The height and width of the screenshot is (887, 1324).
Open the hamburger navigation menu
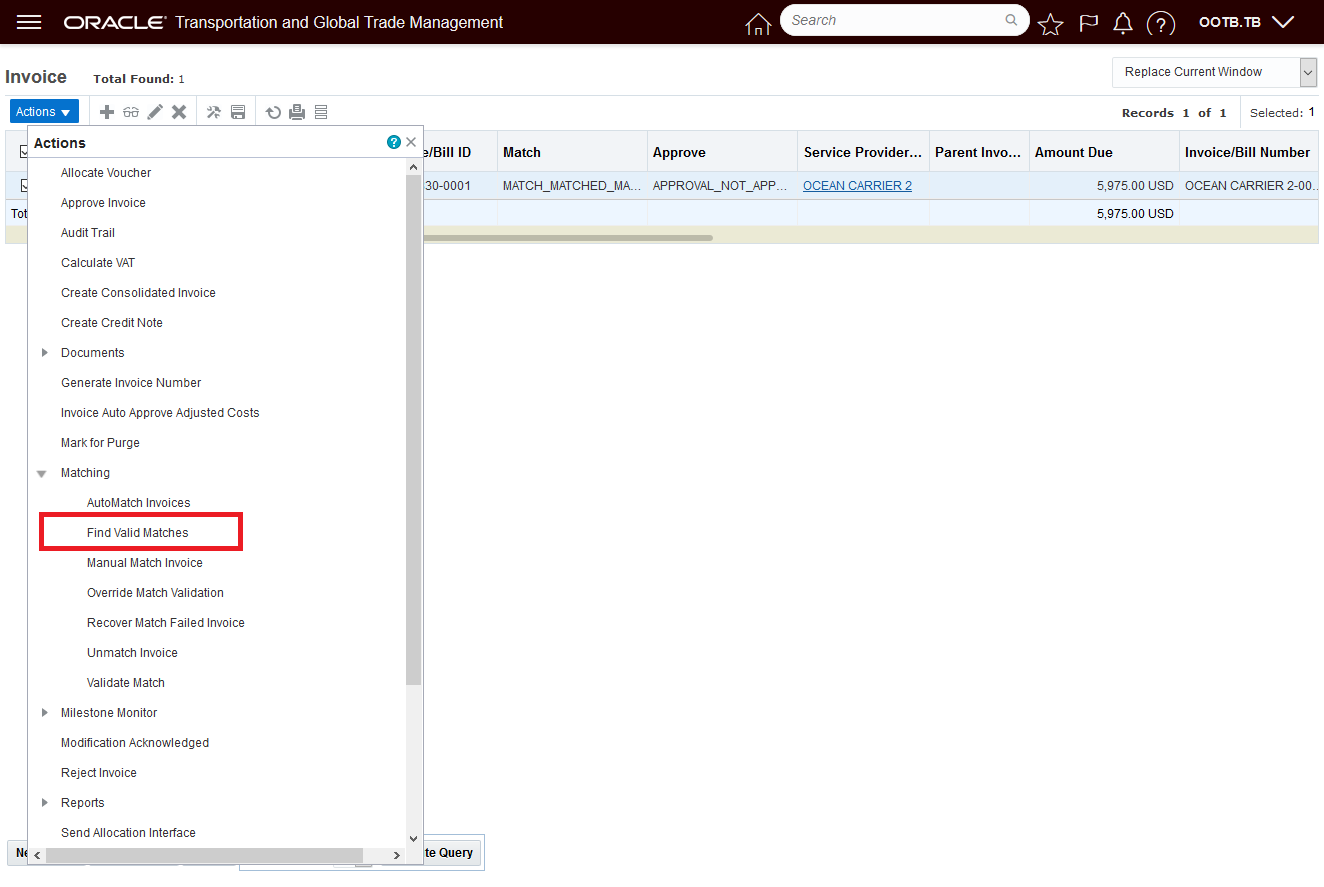[x=29, y=22]
